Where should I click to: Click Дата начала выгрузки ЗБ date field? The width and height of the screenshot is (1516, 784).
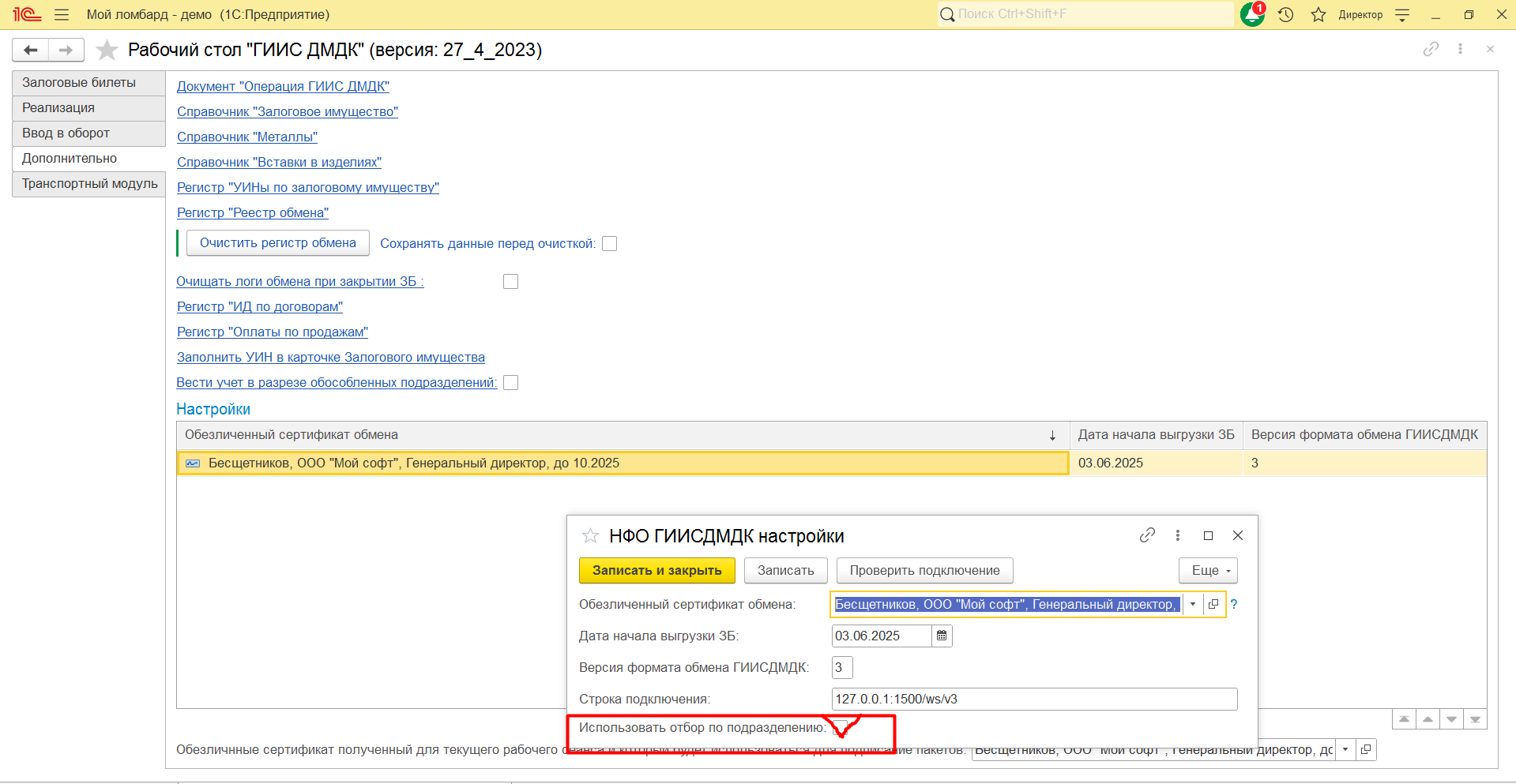pyautogui.click(x=882, y=636)
